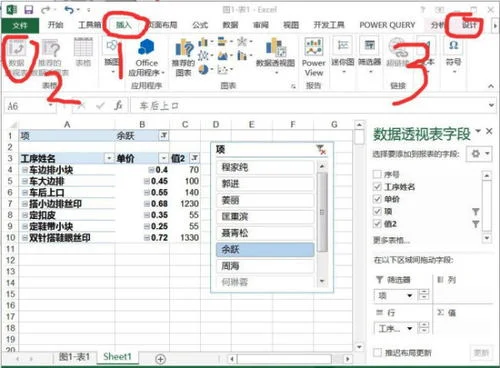
Task: Check the 序号 field checkbox
Action: [377, 174]
